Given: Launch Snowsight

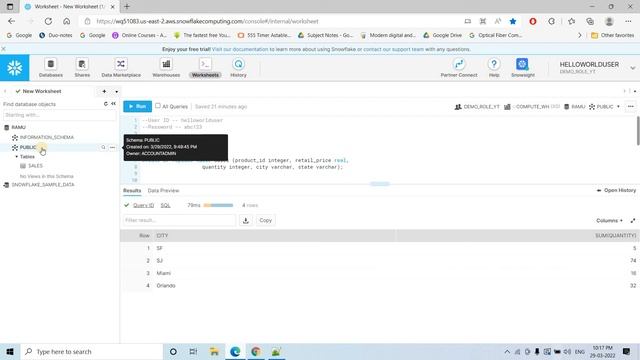Looking at the screenshot, I should [x=522, y=68].
